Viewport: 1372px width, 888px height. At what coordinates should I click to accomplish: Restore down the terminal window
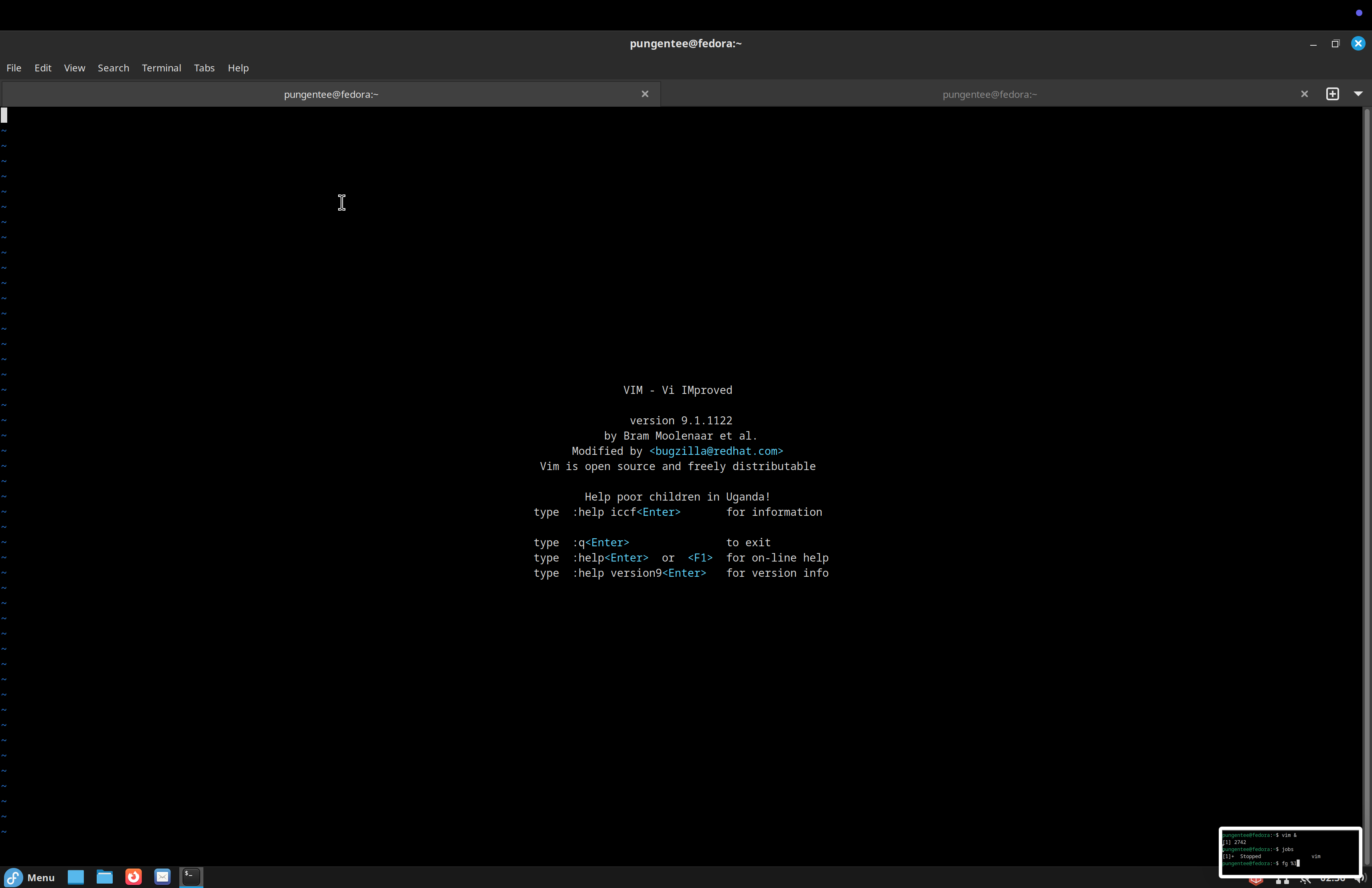(1335, 44)
